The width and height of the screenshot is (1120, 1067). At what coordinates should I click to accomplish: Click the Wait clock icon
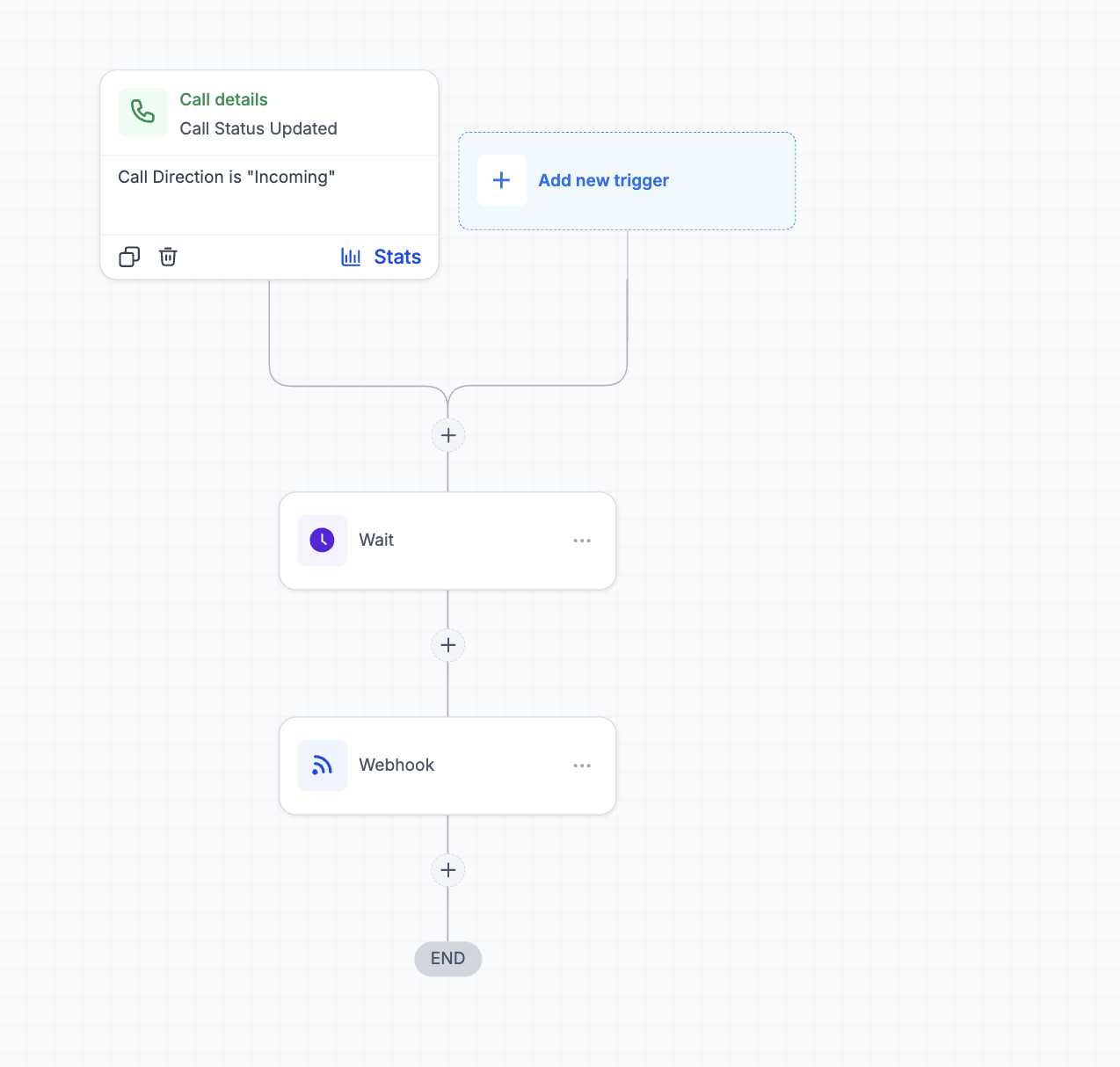tap(323, 540)
